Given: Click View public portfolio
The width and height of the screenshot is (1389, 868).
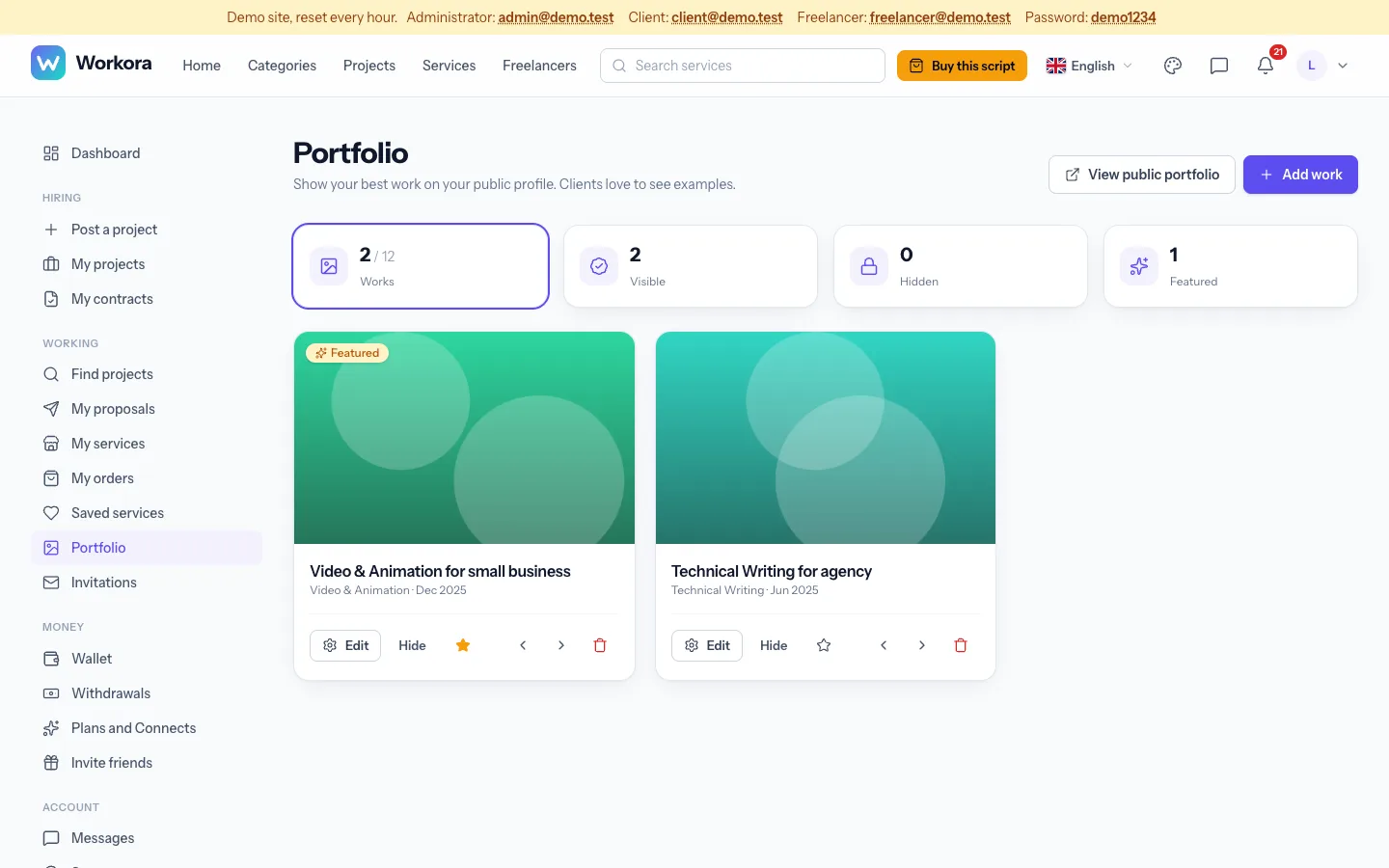Looking at the screenshot, I should (x=1142, y=175).
